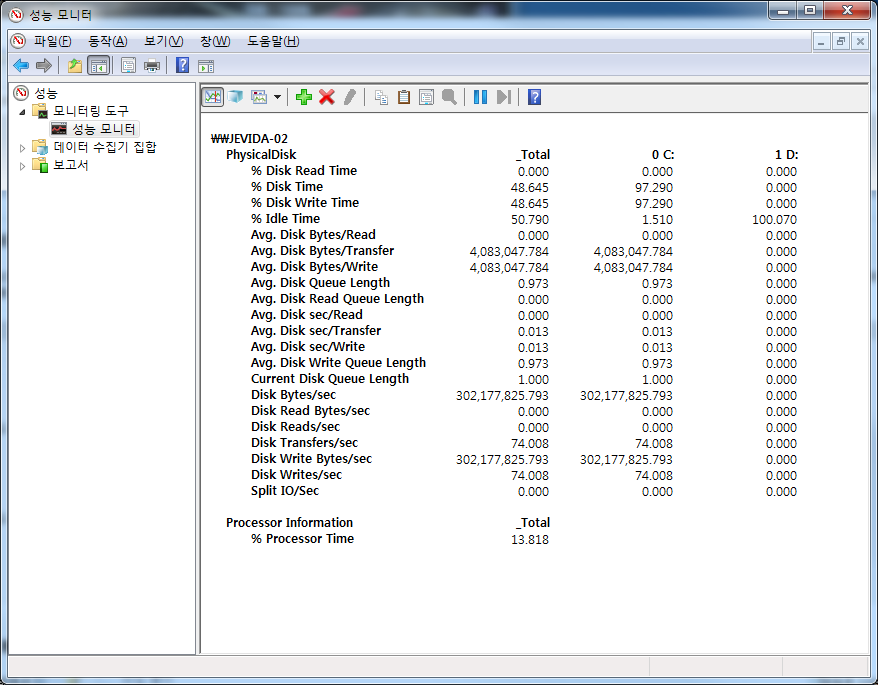Screen dimensions: 878x685
Task: Toggle the Show/Hide Console Tree icon
Action: pos(99,66)
